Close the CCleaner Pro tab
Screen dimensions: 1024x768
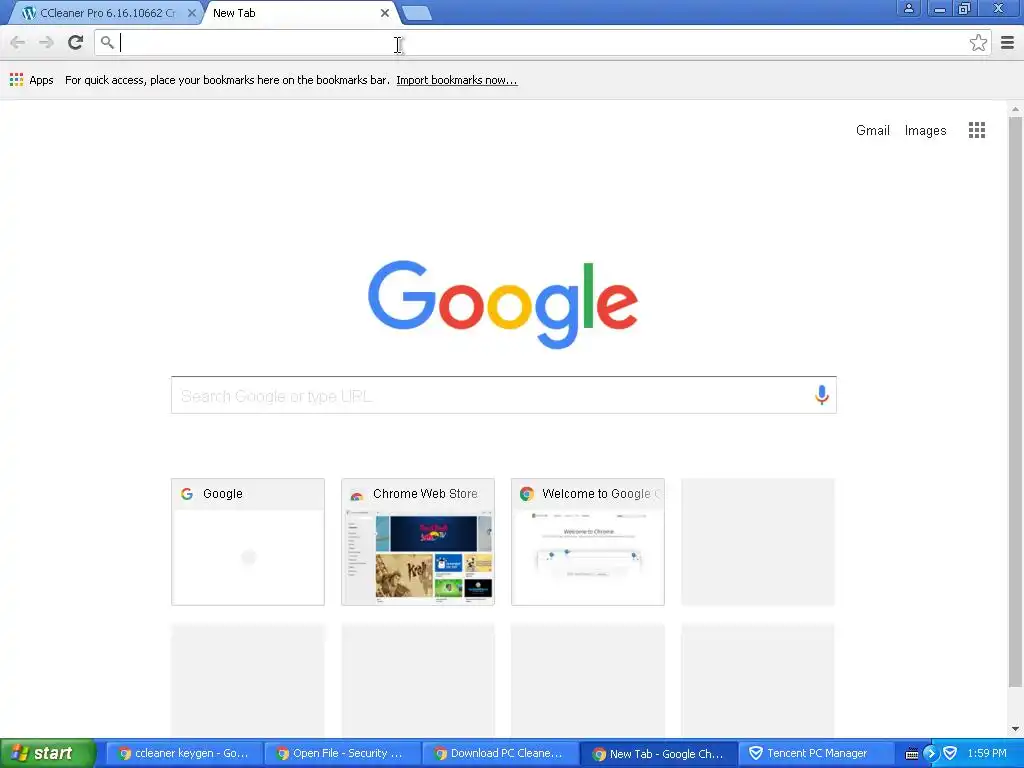pyautogui.click(x=191, y=13)
